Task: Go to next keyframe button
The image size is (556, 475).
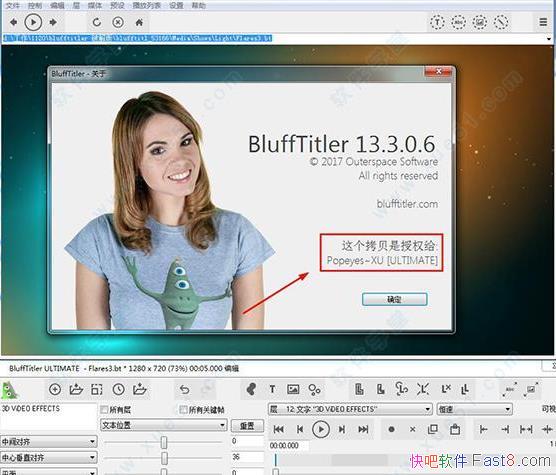Action: [342, 429]
